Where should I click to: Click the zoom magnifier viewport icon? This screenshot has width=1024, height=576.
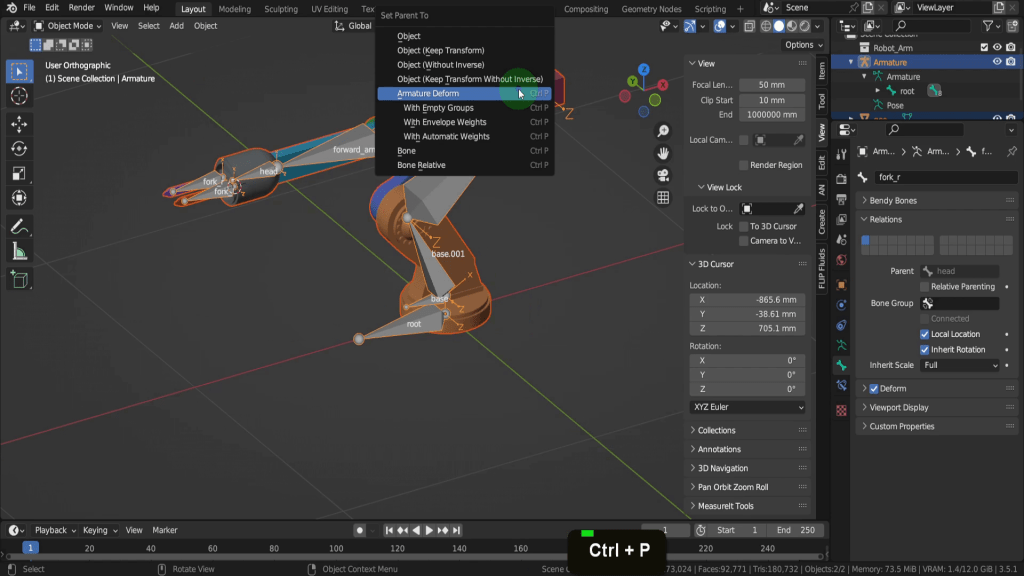click(663, 132)
